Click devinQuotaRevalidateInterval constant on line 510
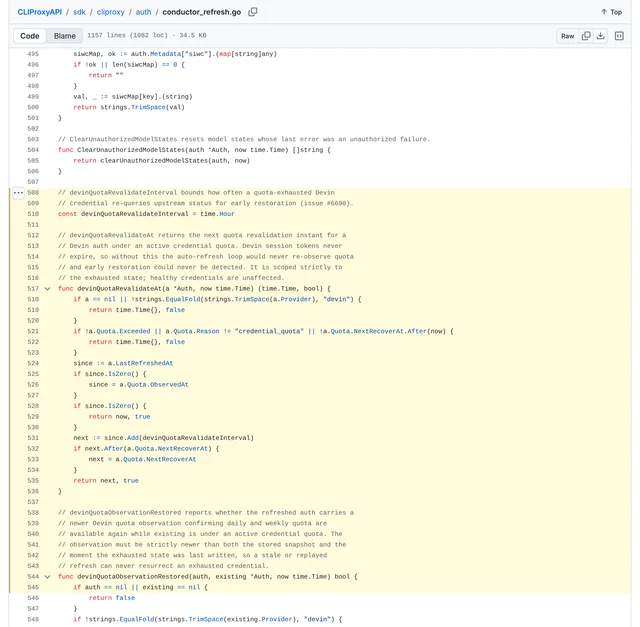Viewport: 640px width, 627px height. click(135, 214)
